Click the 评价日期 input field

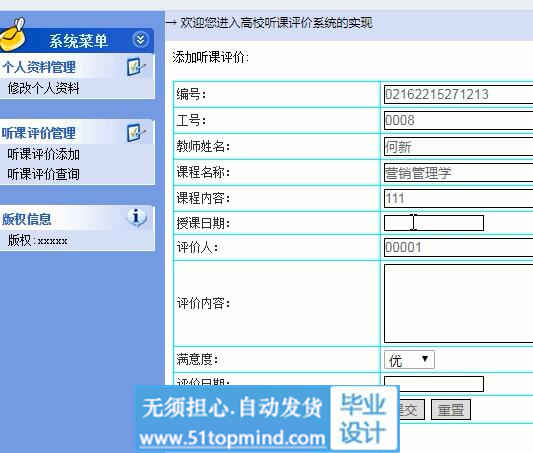click(x=434, y=384)
